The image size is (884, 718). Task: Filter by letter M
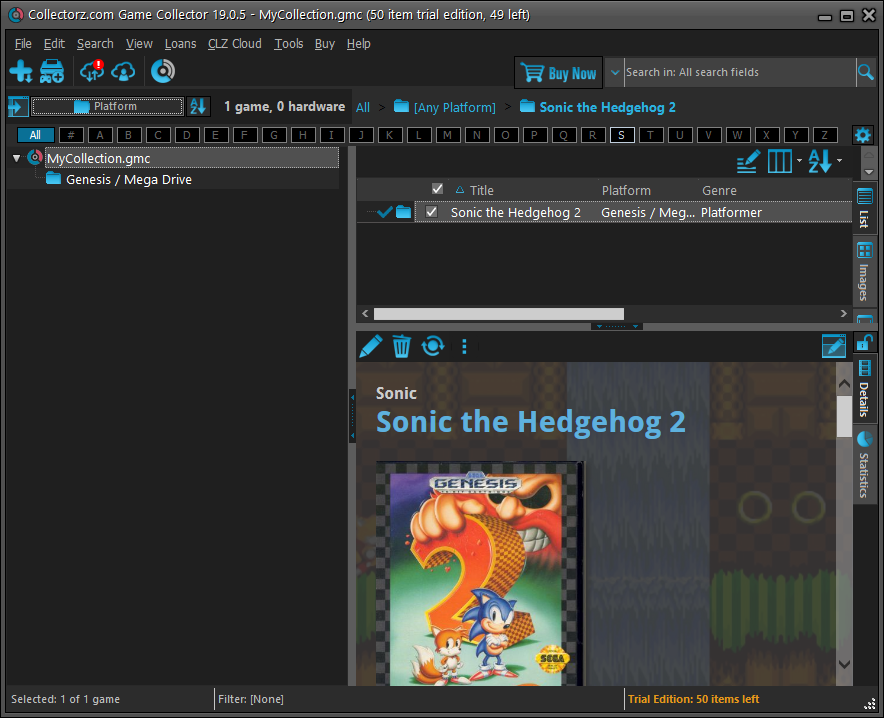447,135
